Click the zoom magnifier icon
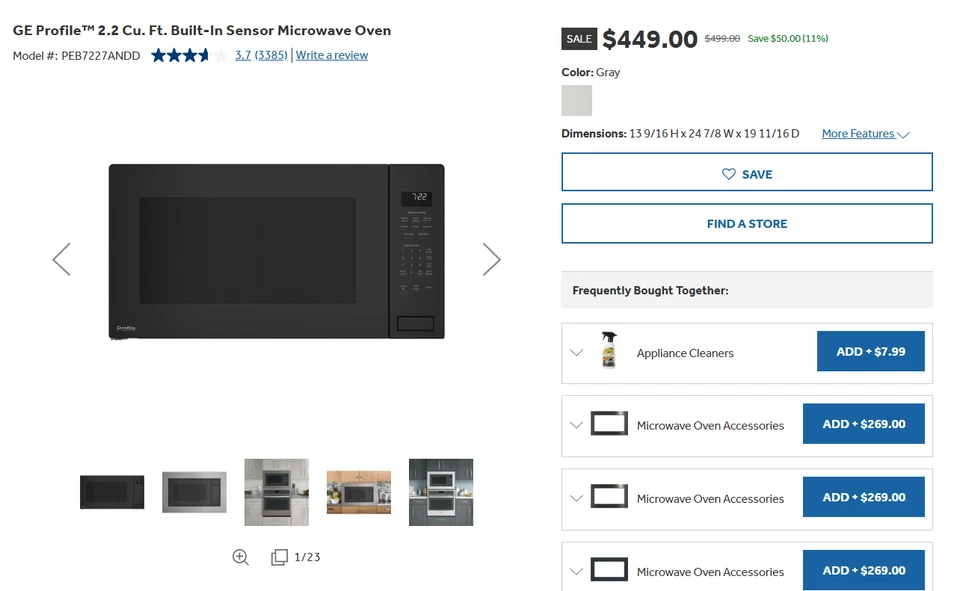Viewport: 960px width, 591px height. [240, 557]
